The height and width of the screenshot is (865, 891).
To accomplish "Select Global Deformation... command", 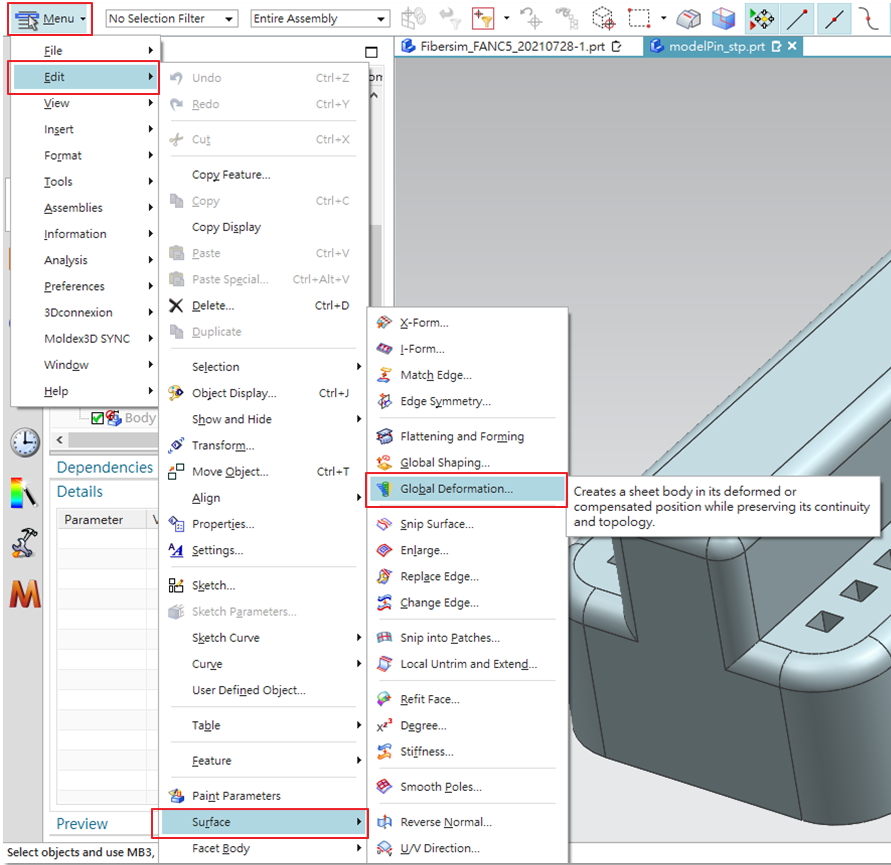I will 467,489.
